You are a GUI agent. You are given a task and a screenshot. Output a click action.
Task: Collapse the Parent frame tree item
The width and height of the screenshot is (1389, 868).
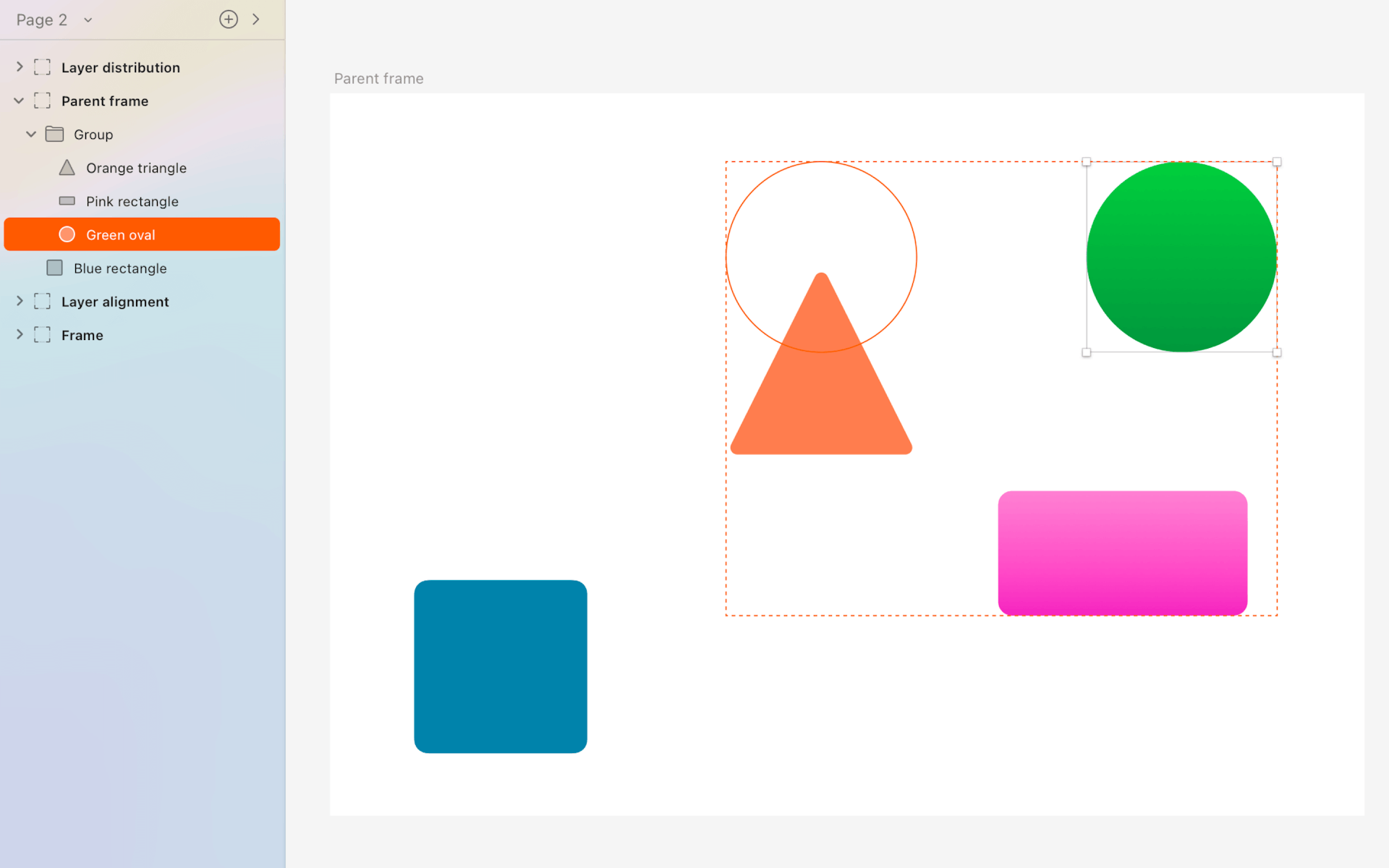(x=20, y=101)
